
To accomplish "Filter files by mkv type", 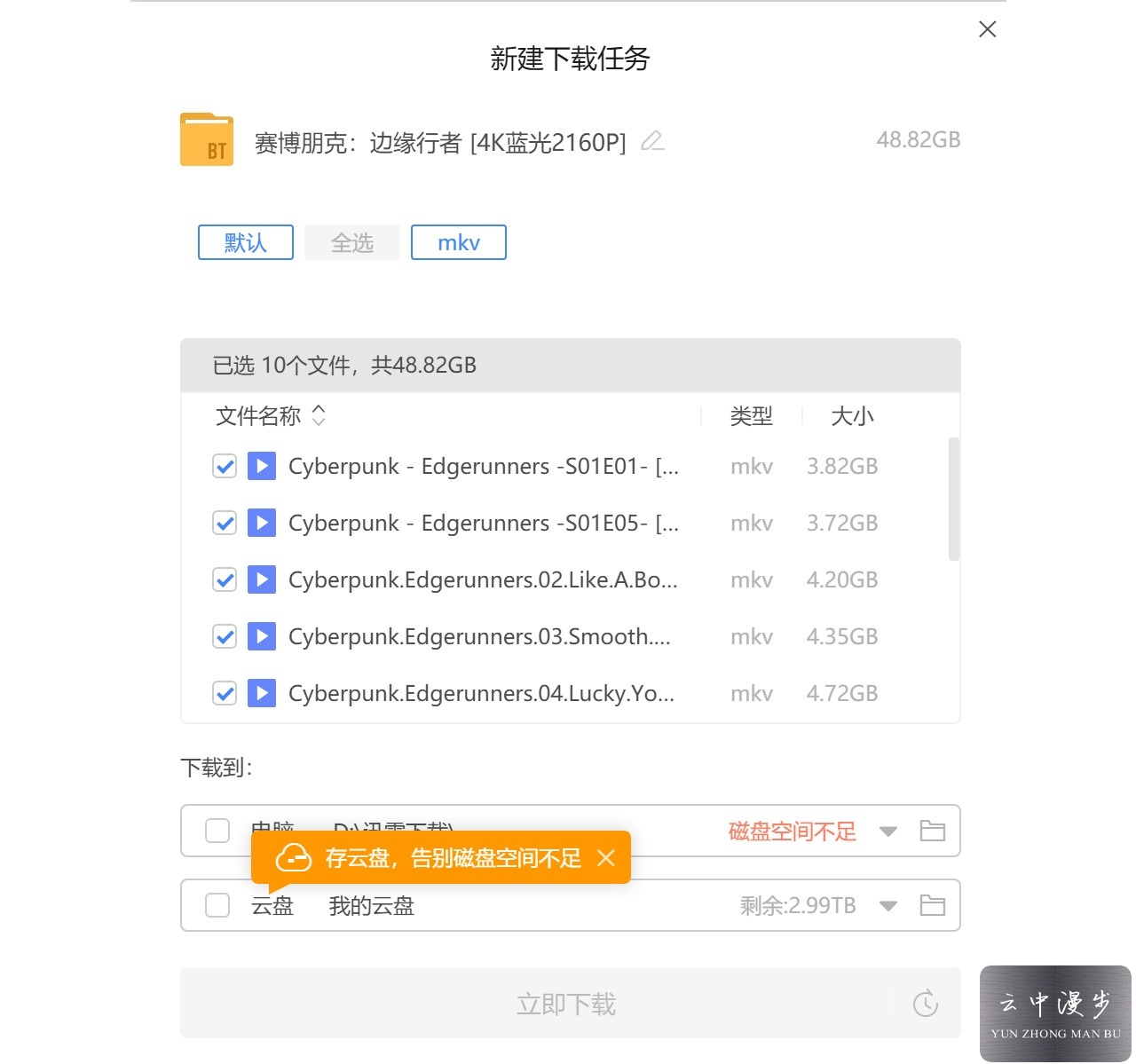I will click(x=459, y=242).
